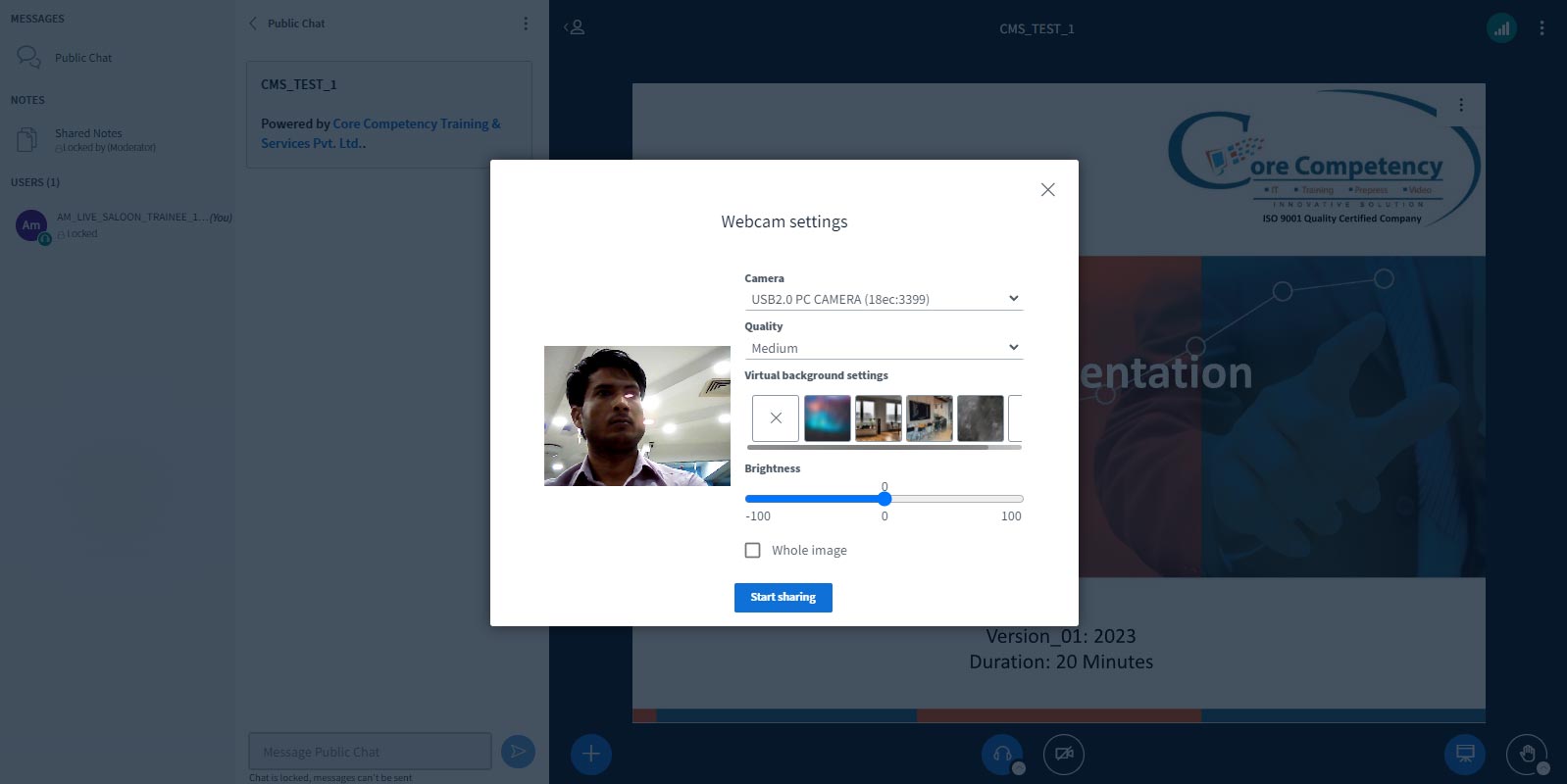Choose the home office virtual background thumbnail

tap(879, 418)
